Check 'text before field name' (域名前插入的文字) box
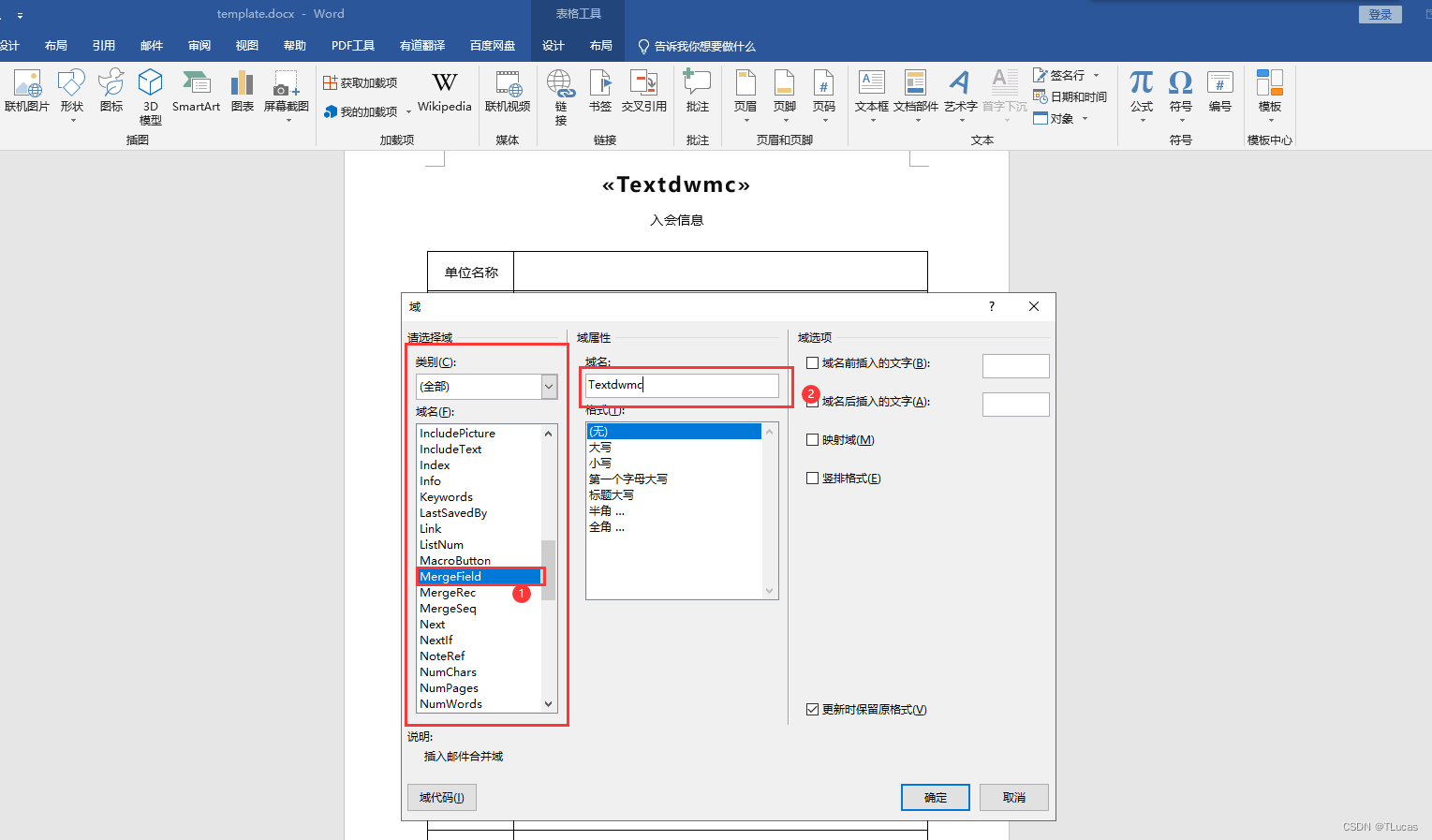The width and height of the screenshot is (1432, 840). 812,363
